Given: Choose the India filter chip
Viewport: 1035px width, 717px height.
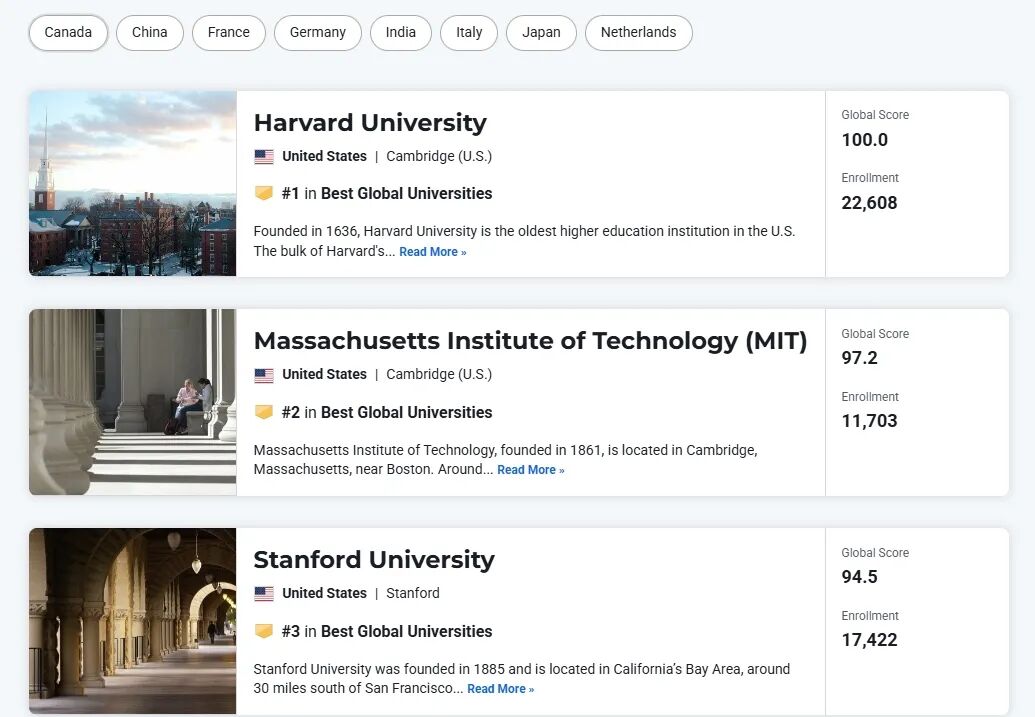Looking at the screenshot, I should click(401, 32).
